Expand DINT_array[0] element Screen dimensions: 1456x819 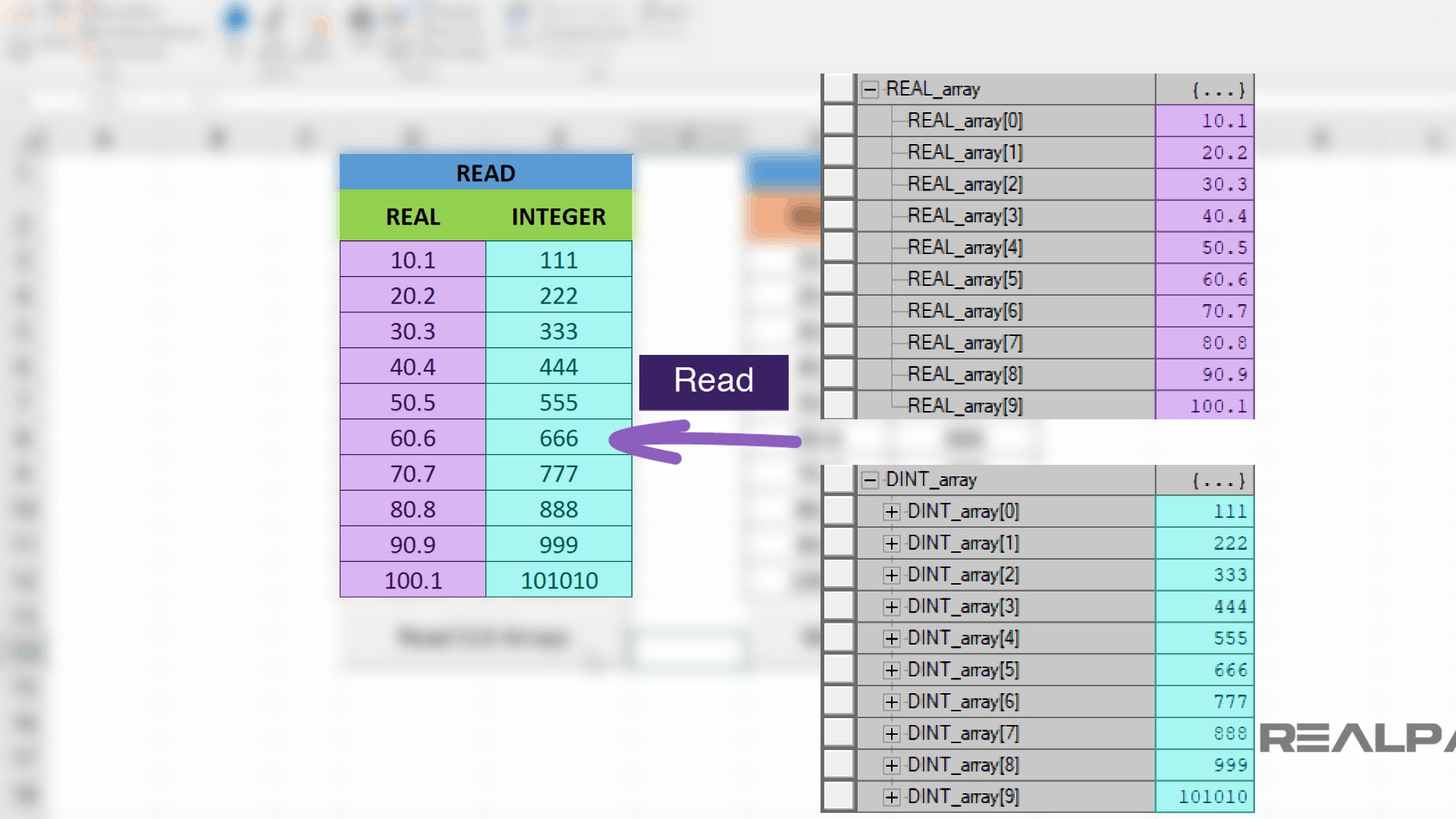click(893, 511)
